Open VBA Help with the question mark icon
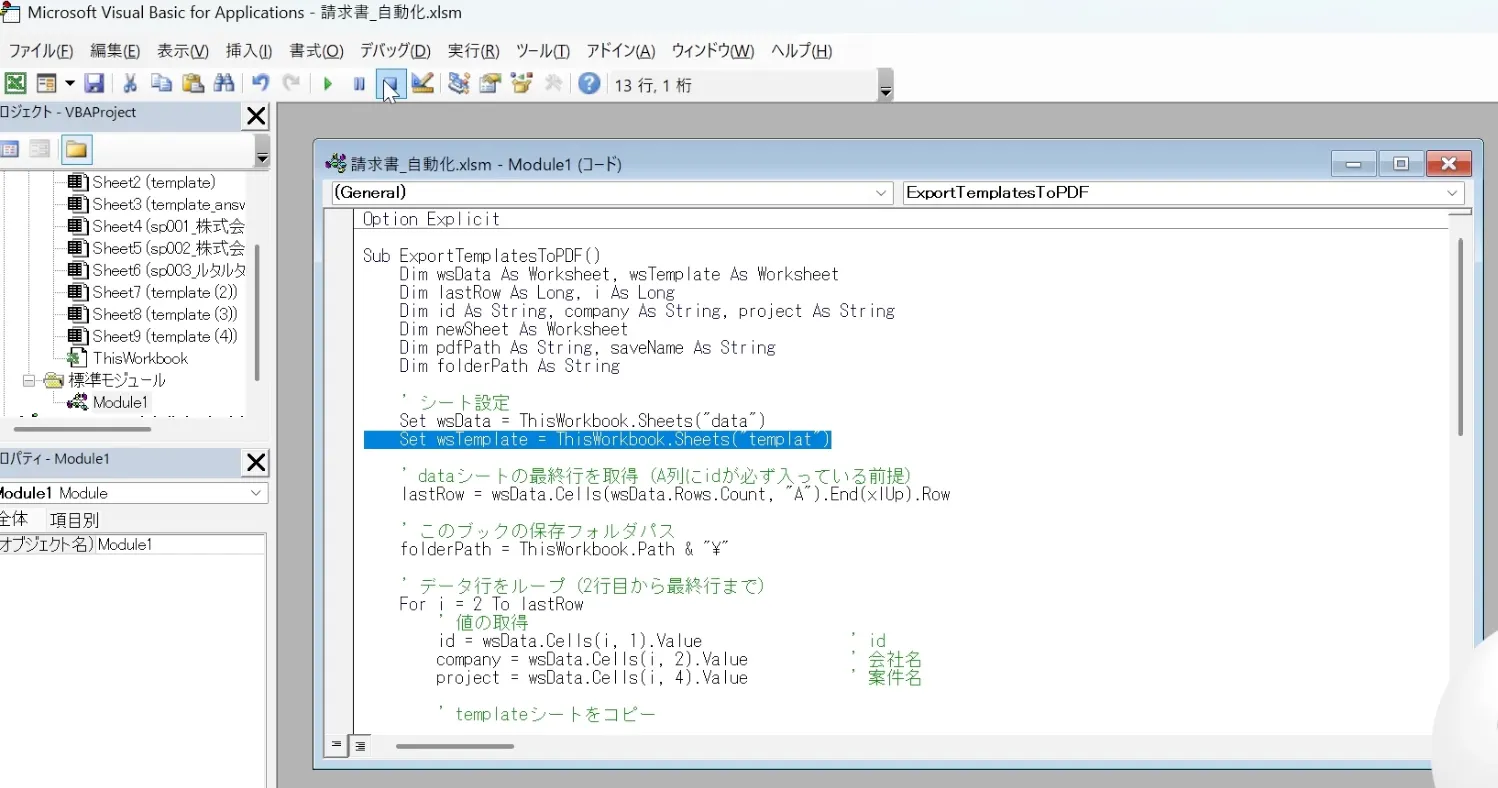This screenshot has width=1498, height=788. 589,84
